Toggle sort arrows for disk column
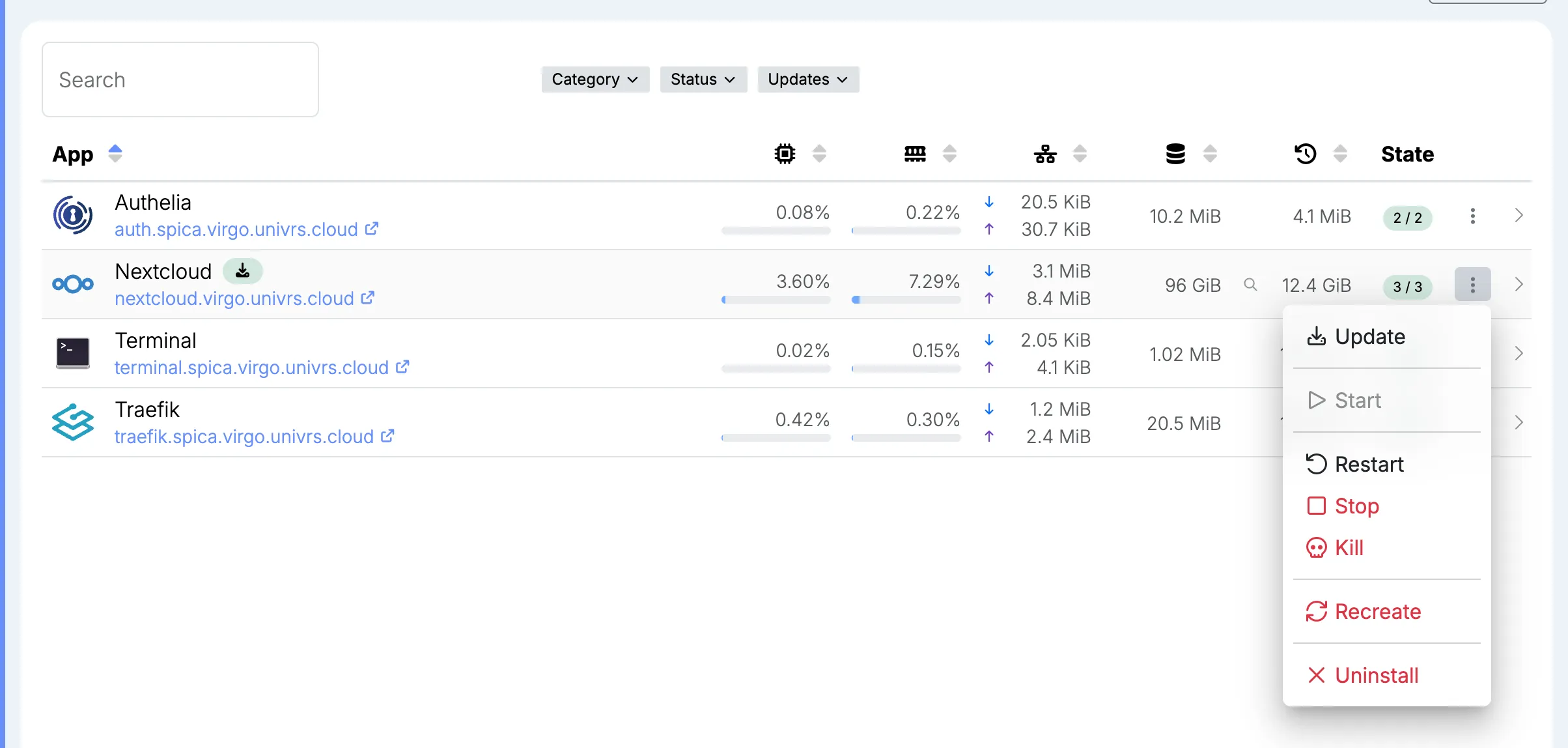Viewport: 1568px width, 748px height. 1210,154
